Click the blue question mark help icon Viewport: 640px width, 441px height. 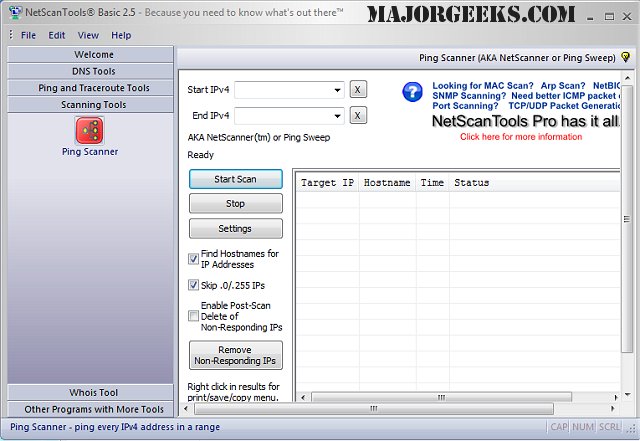point(412,91)
